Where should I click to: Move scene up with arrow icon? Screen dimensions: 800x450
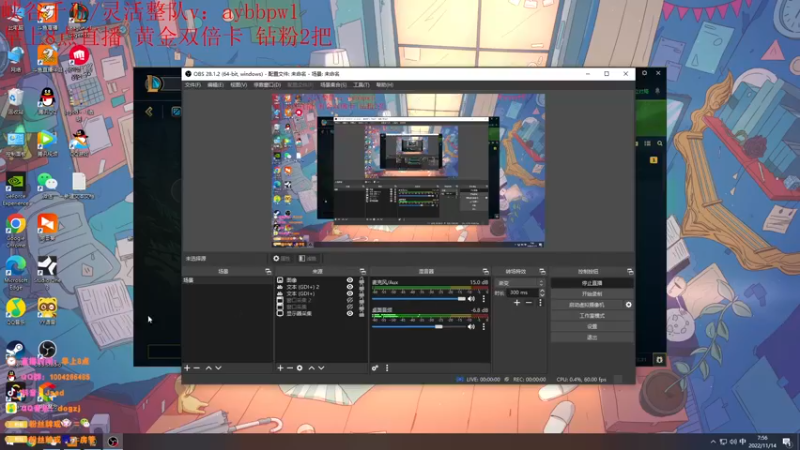(x=209, y=368)
